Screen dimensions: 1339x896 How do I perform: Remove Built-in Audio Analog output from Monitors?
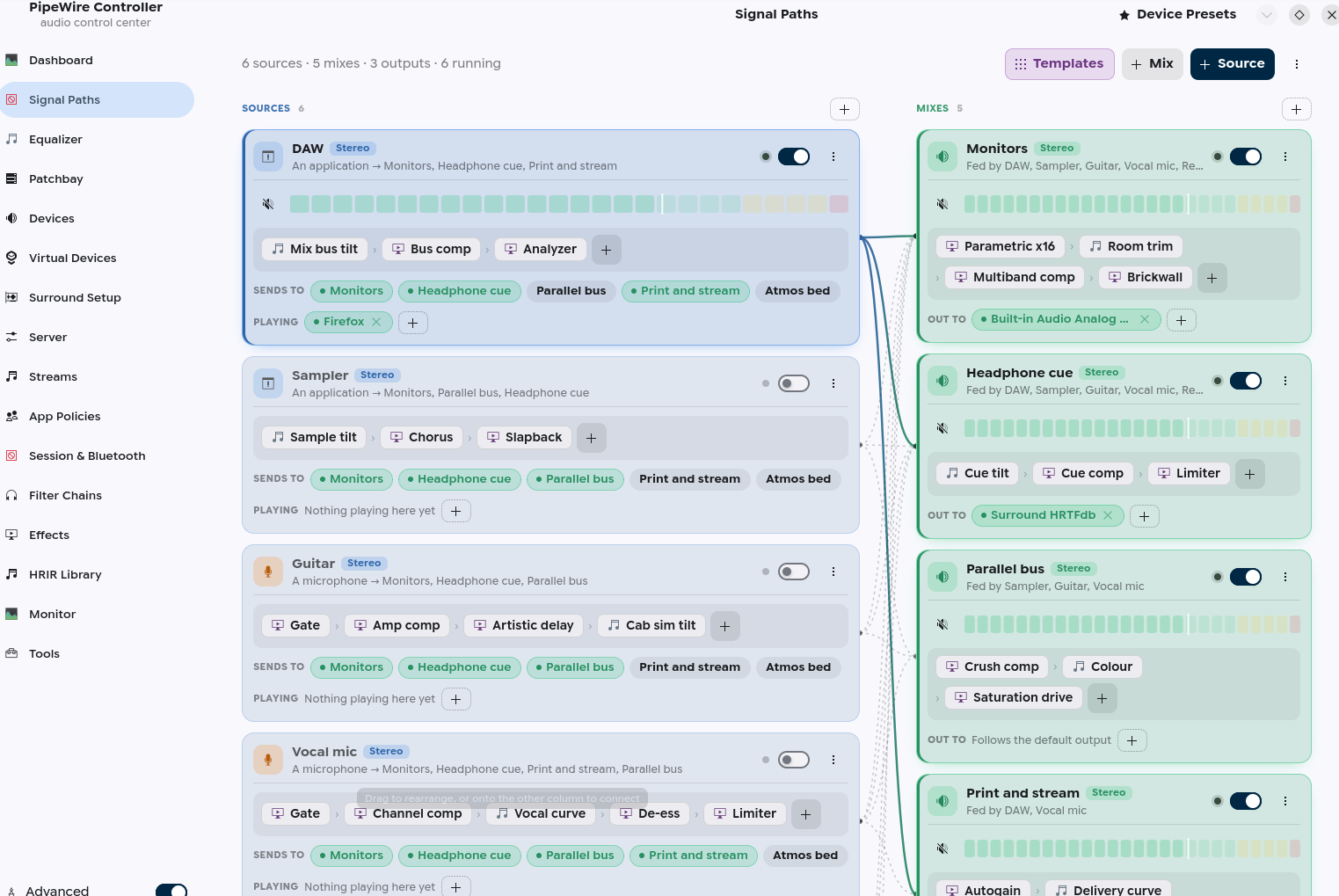[1145, 319]
